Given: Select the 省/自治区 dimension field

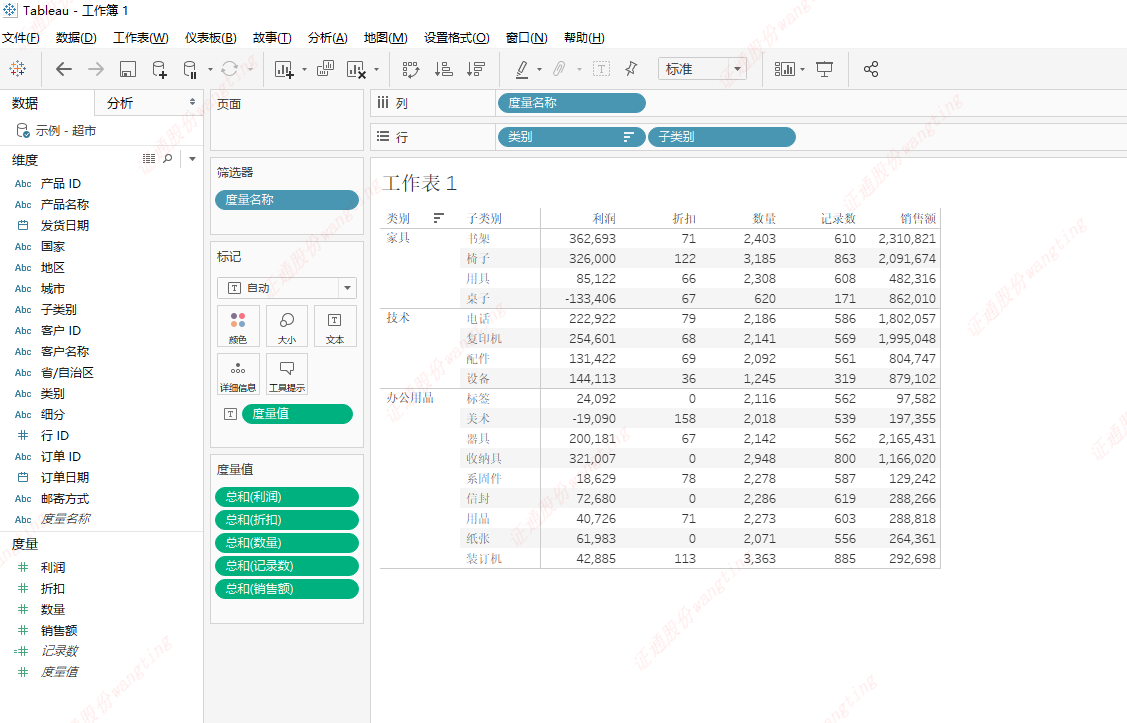Looking at the screenshot, I should (67, 373).
